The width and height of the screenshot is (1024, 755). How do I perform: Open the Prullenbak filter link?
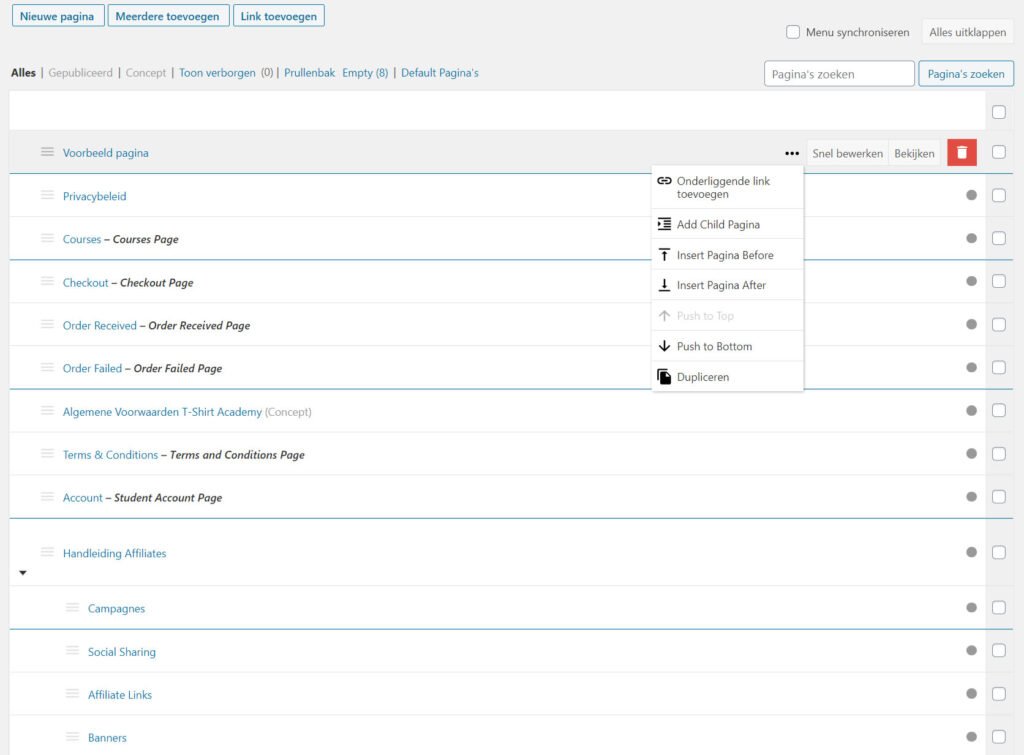(x=310, y=72)
